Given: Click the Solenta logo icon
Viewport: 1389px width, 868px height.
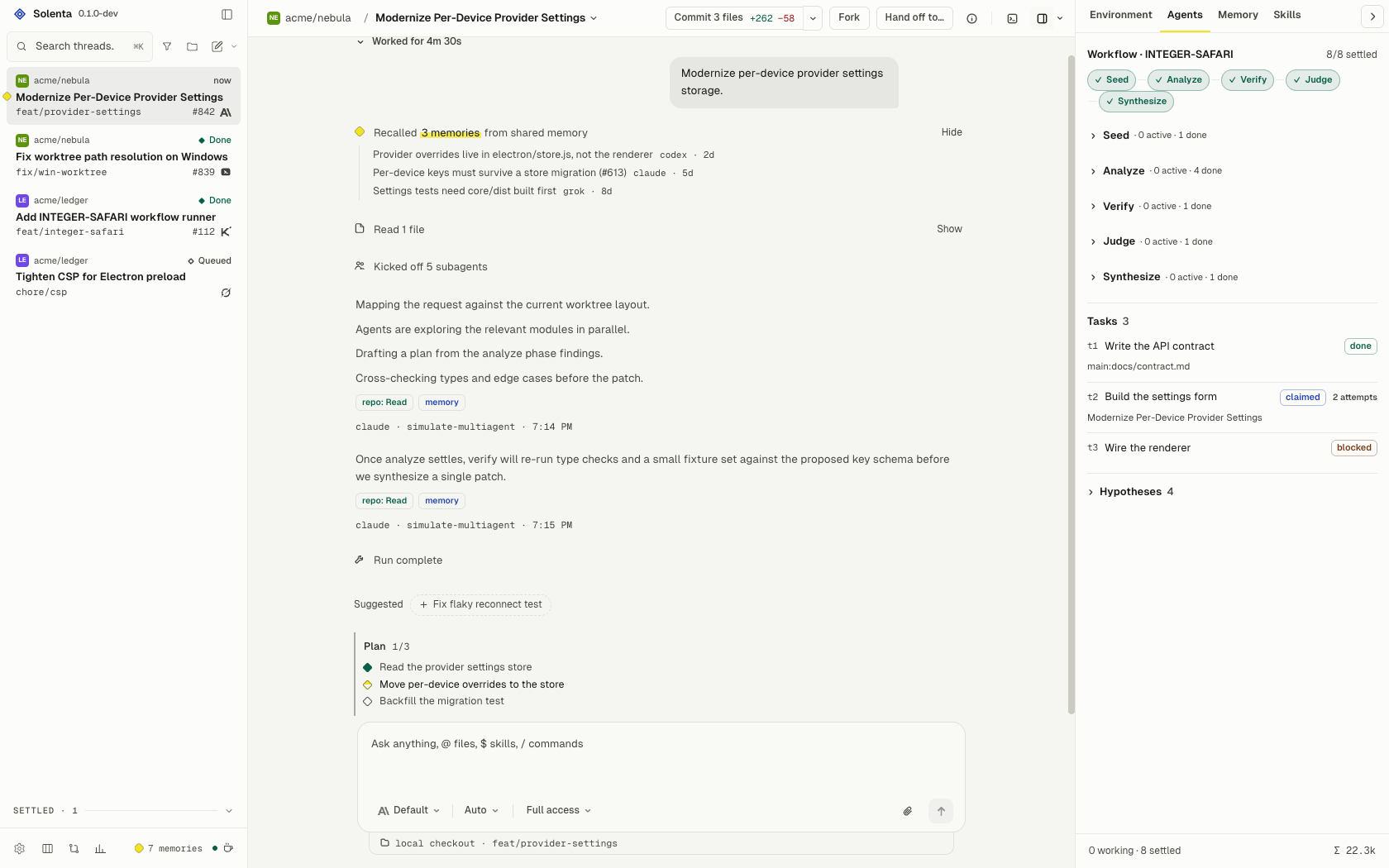Looking at the screenshot, I should point(20,14).
